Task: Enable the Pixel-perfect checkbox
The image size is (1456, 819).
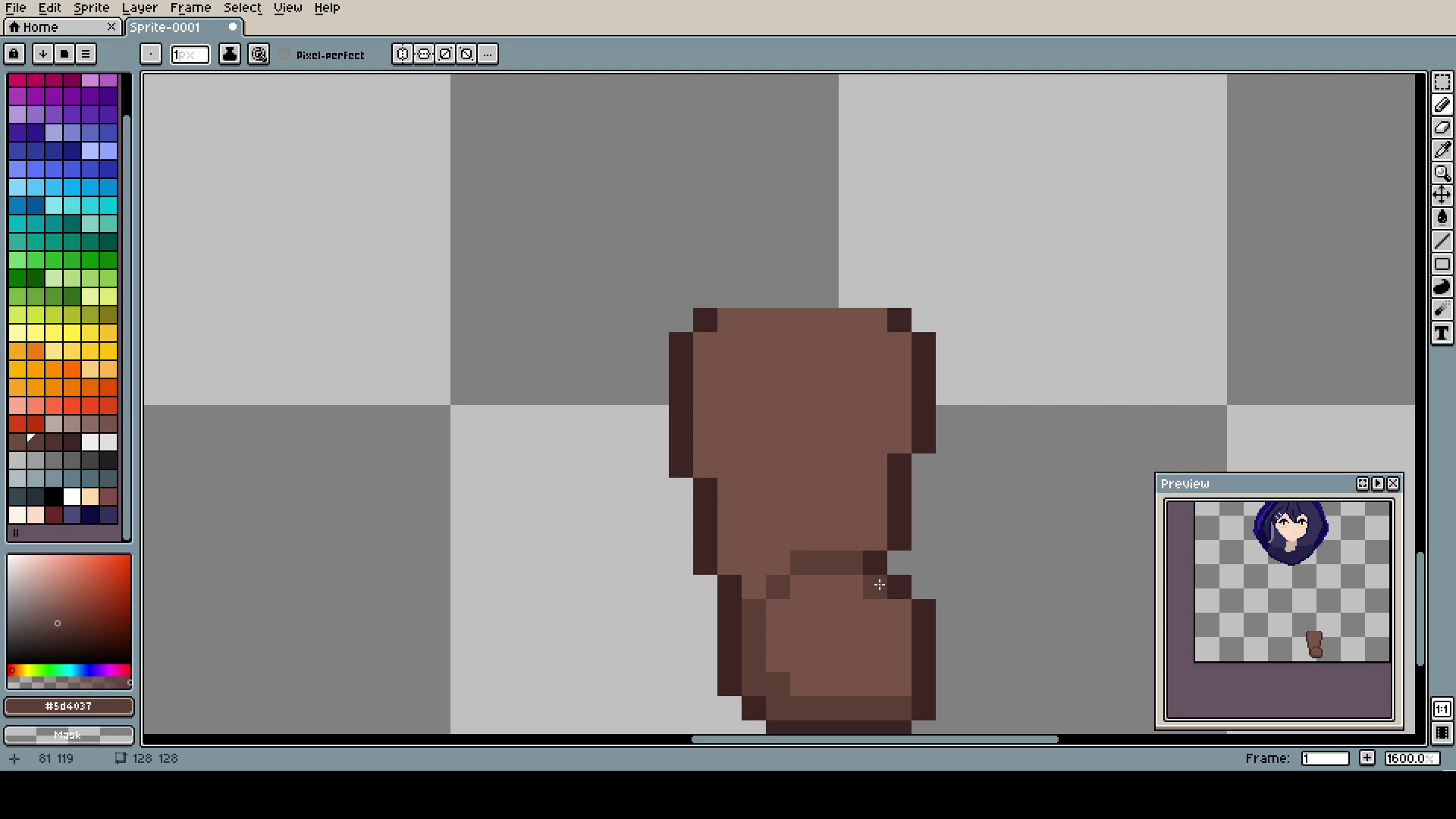Action: [285, 55]
